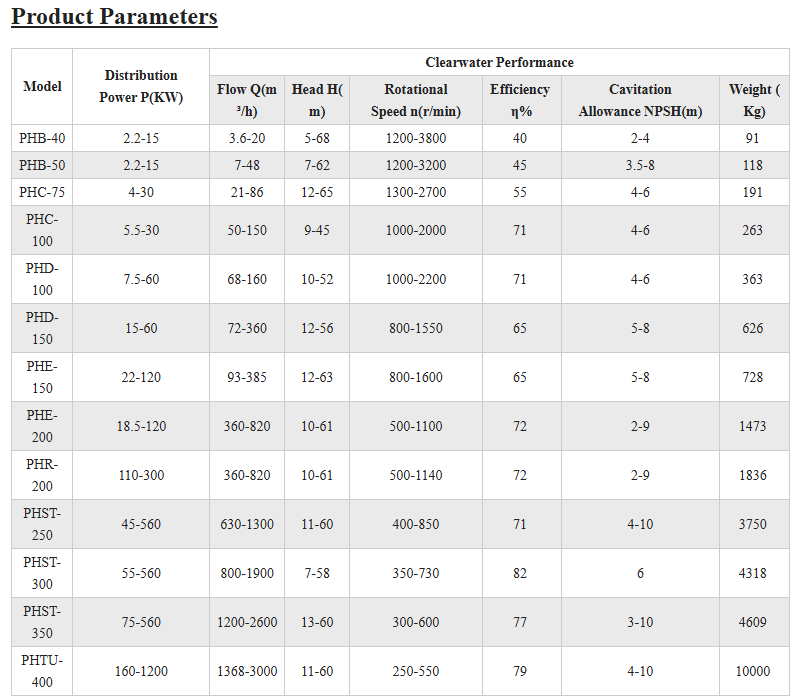Click the PHC-75 model name
790x699 pixels.
(x=42, y=192)
